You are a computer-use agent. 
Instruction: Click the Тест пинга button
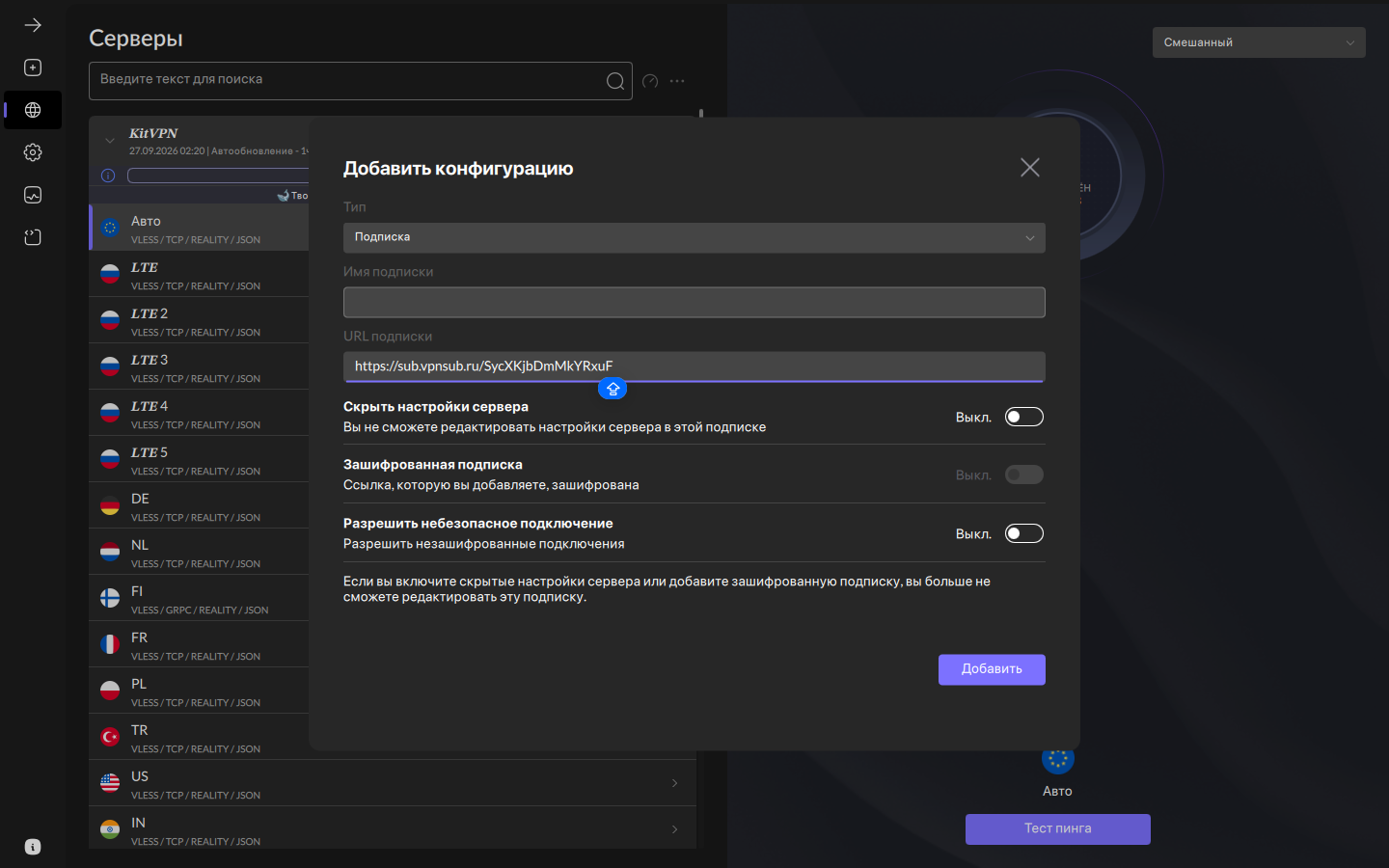[x=1058, y=828]
